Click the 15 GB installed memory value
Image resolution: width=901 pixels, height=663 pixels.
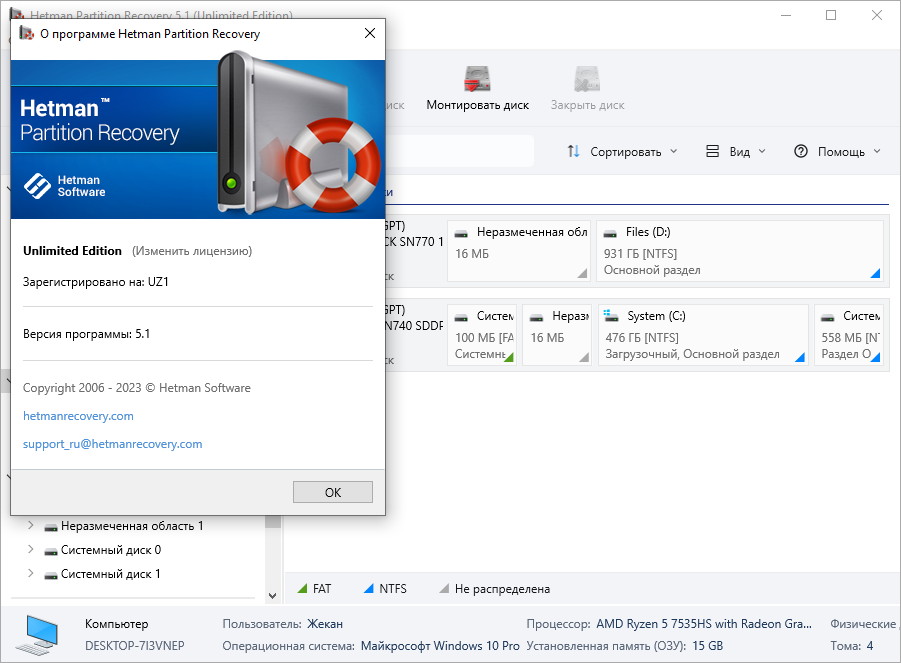pos(707,646)
